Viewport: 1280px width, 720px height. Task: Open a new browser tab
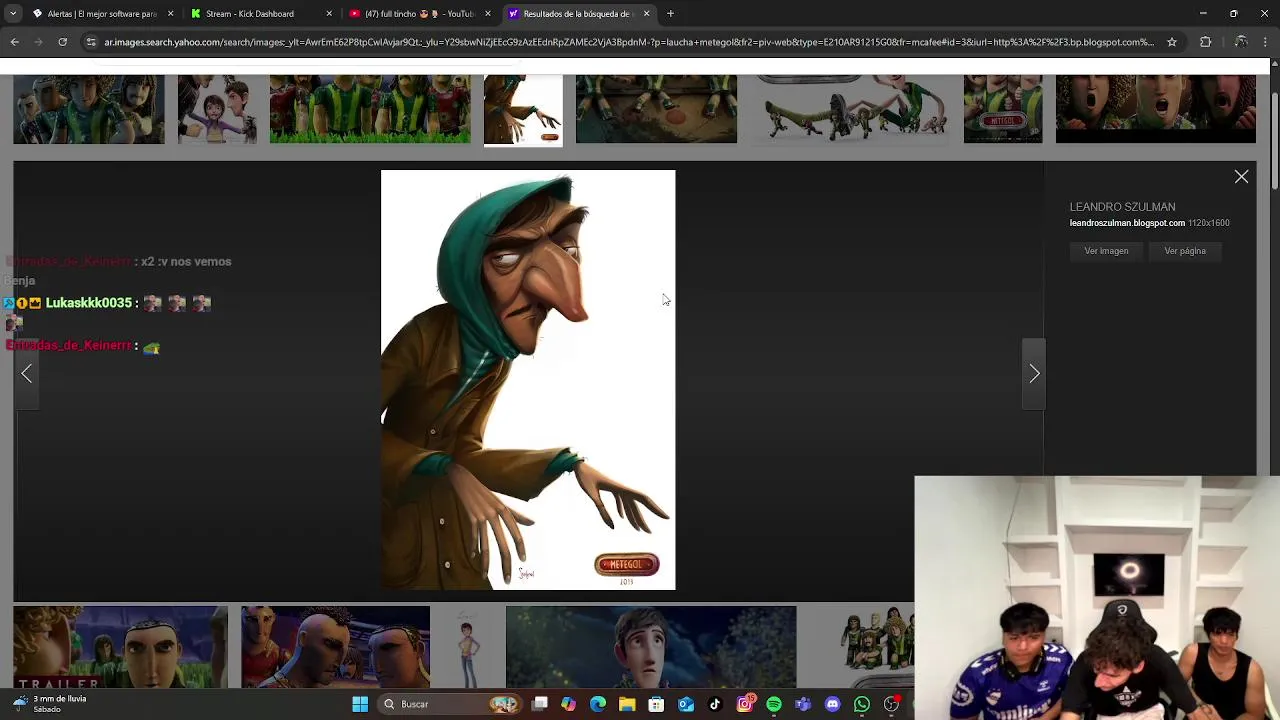(670, 14)
